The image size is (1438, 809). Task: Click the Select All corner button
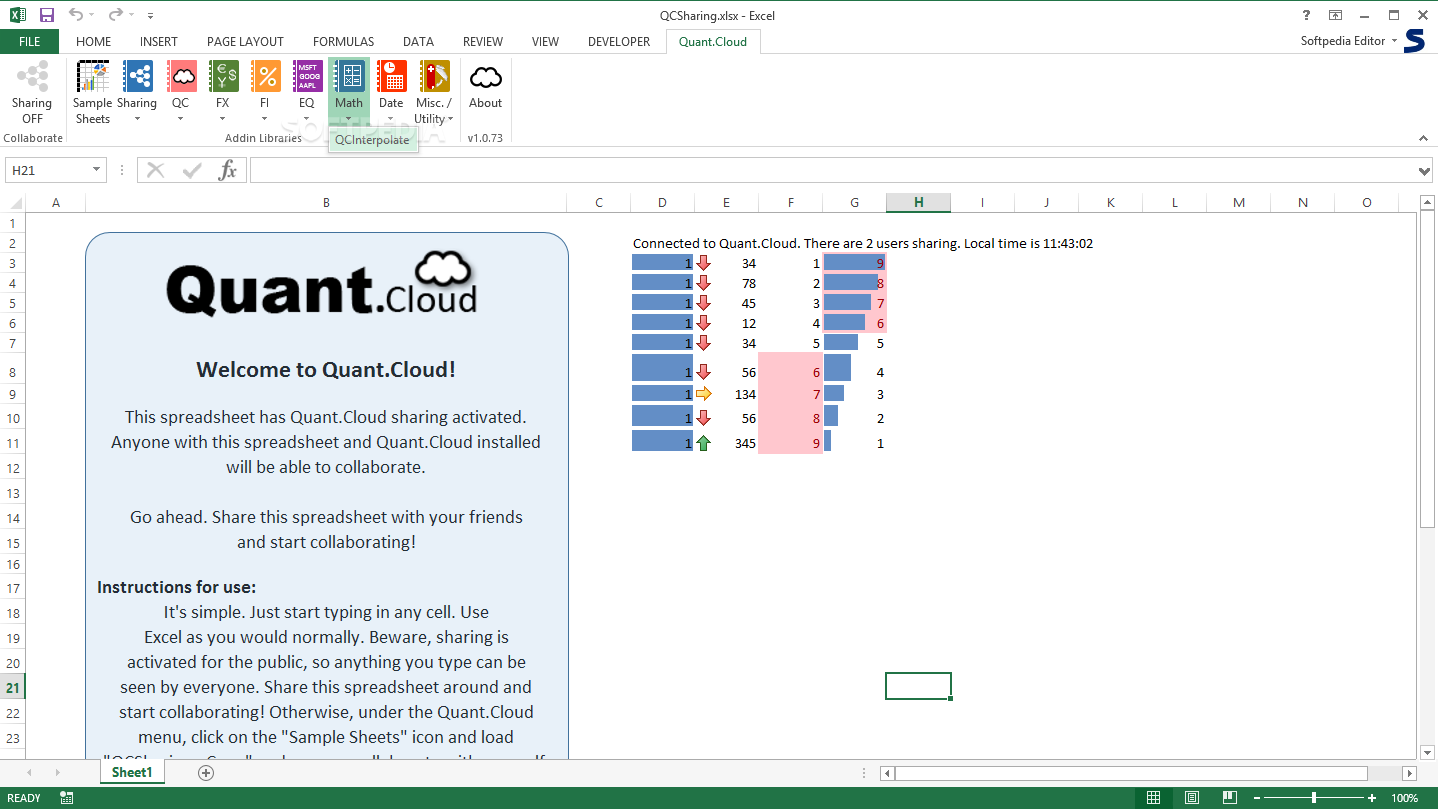(x=12, y=202)
